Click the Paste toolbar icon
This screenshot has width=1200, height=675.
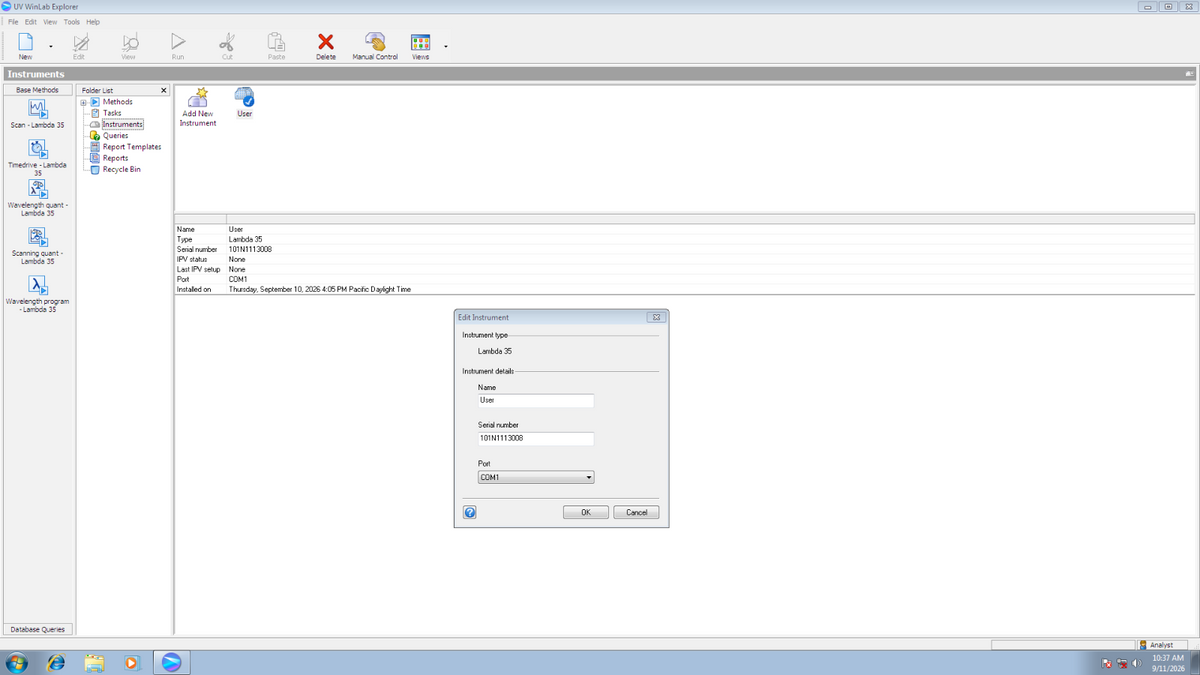(277, 42)
